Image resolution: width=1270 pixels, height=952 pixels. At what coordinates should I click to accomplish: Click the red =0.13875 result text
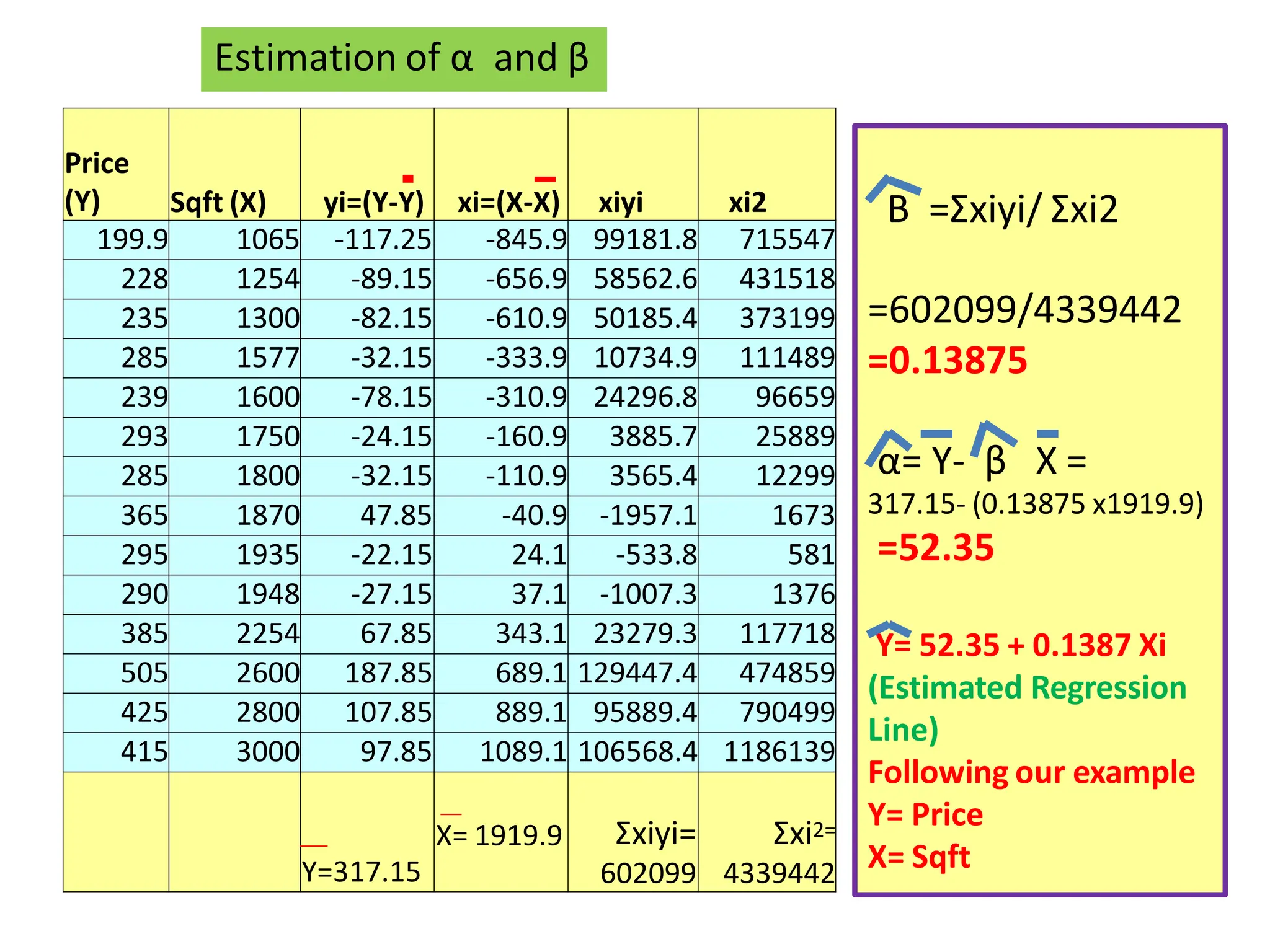(948, 360)
